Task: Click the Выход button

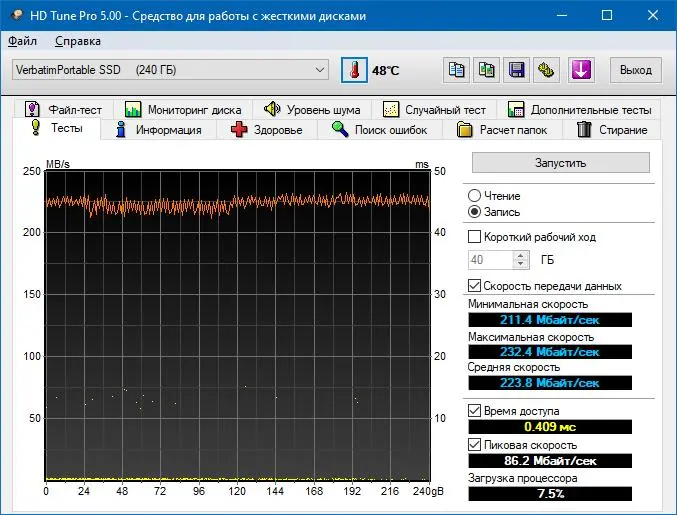Action: pos(636,70)
